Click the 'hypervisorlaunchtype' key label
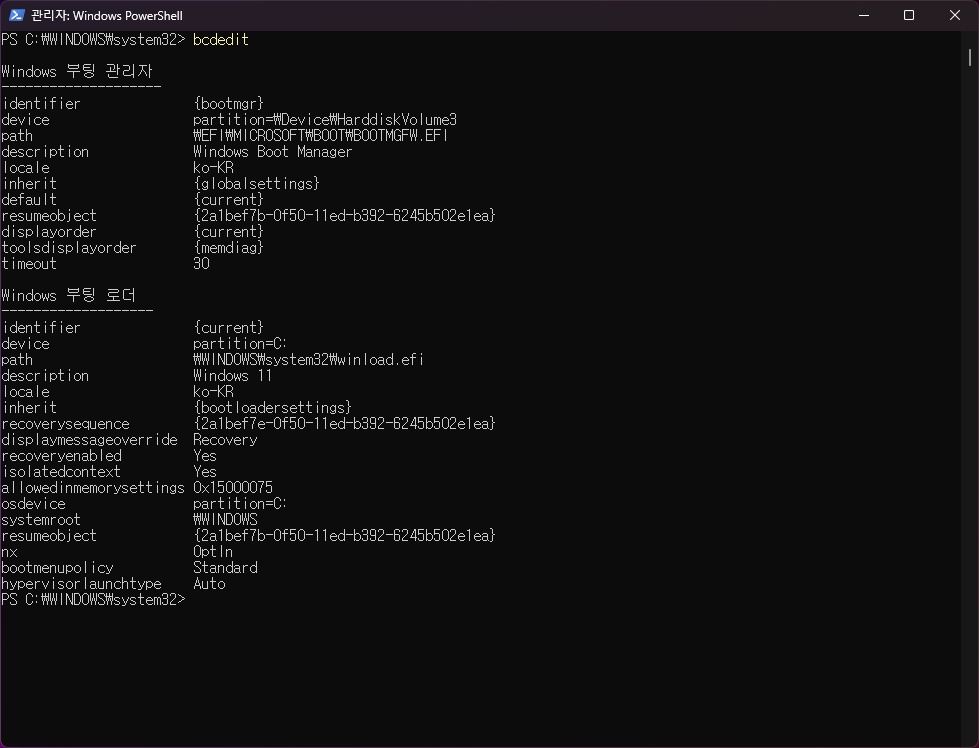Viewport: 979px width, 748px height. tap(81, 584)
